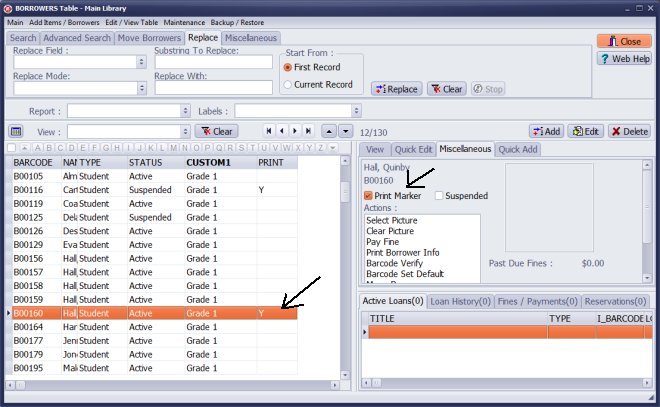Go to last record navigation arrow

click(x=308, y=131)
